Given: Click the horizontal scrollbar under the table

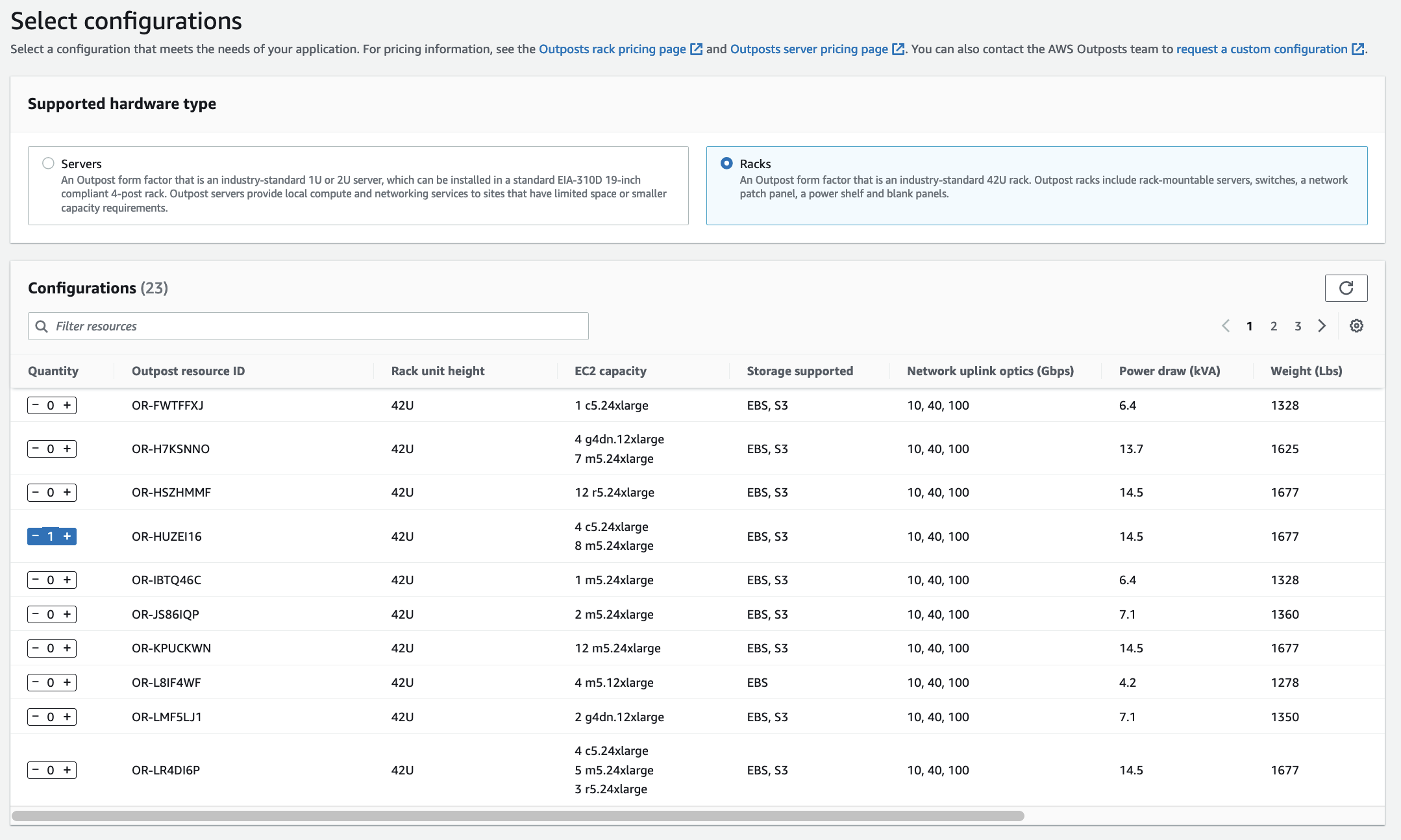Looking at the screenshot, I should [x=517, y=816].
